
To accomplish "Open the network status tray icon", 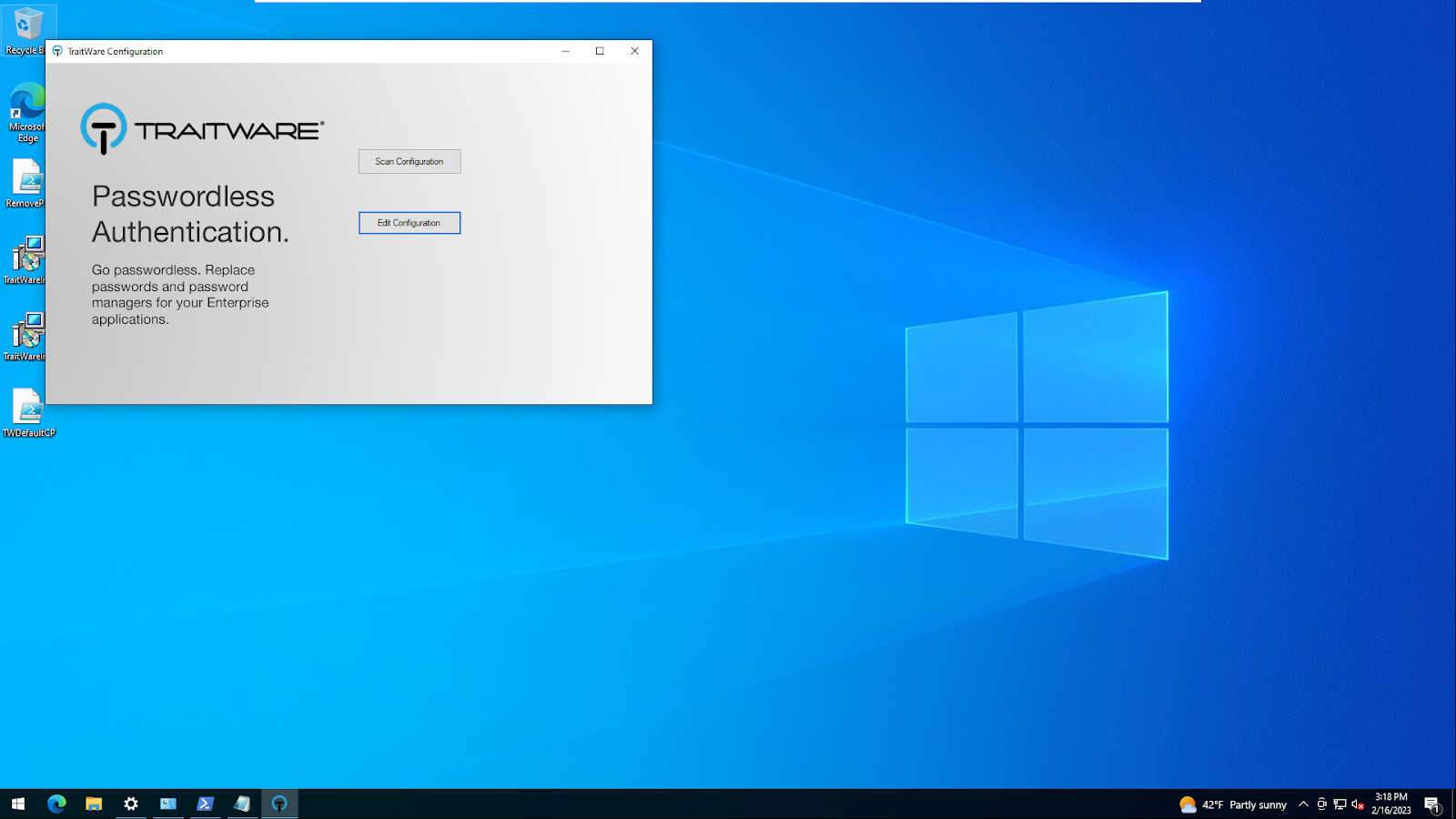I will (1340, 804).
